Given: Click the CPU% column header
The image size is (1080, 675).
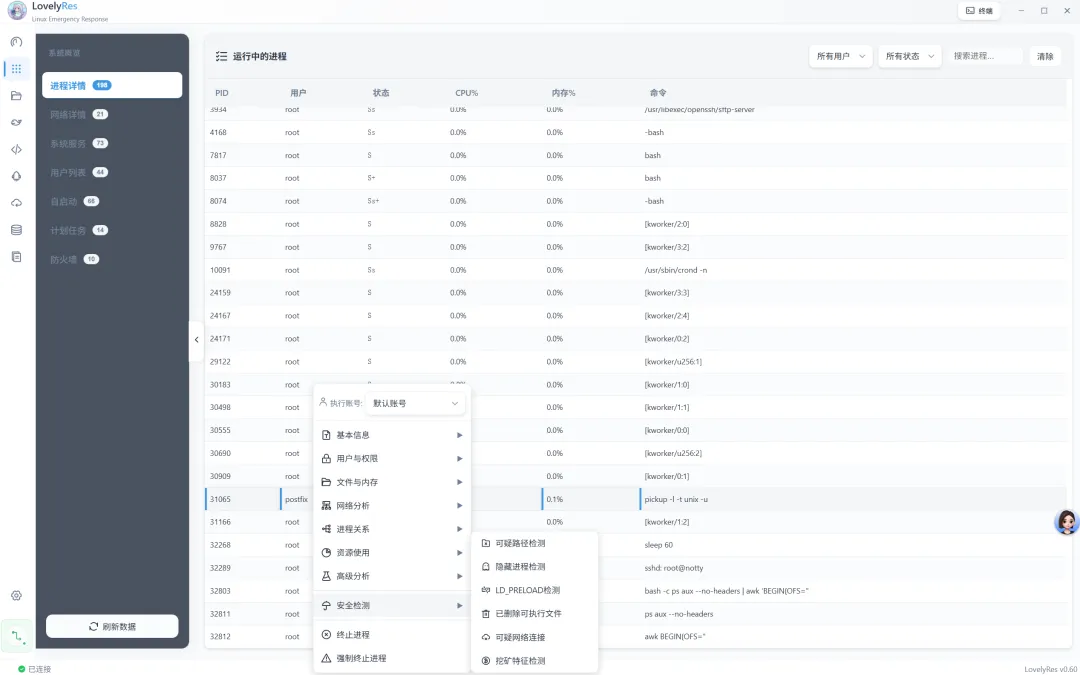Looking at the screenshot, I should tap(466, 93).
